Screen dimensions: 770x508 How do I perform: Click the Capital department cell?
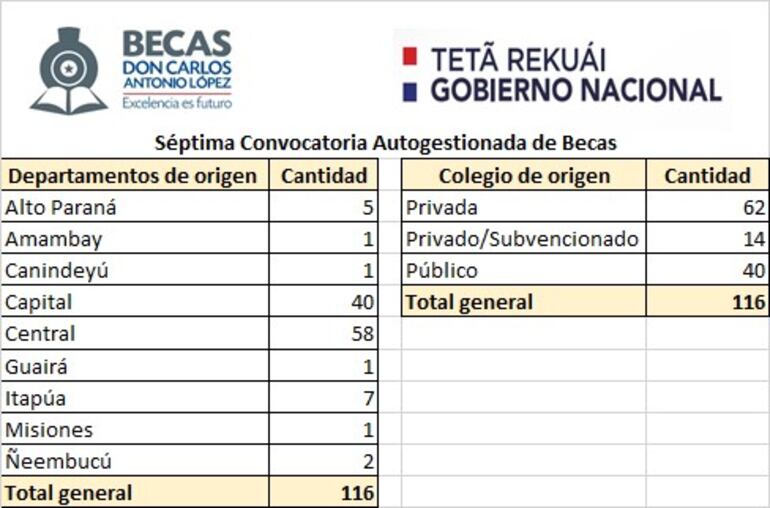tap(133, 302)
